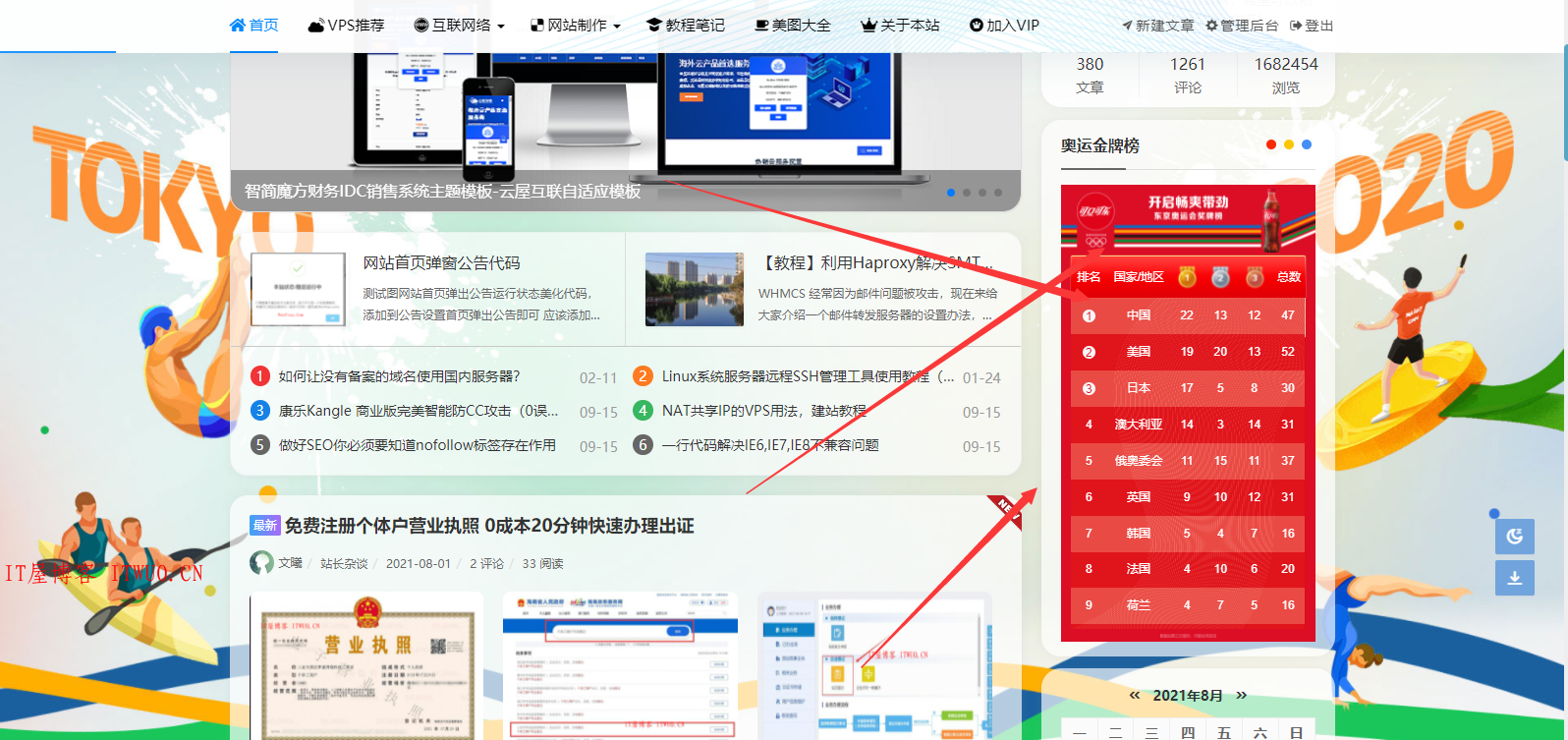
Task: Click author avatar beside 文曦
Action: (261, 562)
